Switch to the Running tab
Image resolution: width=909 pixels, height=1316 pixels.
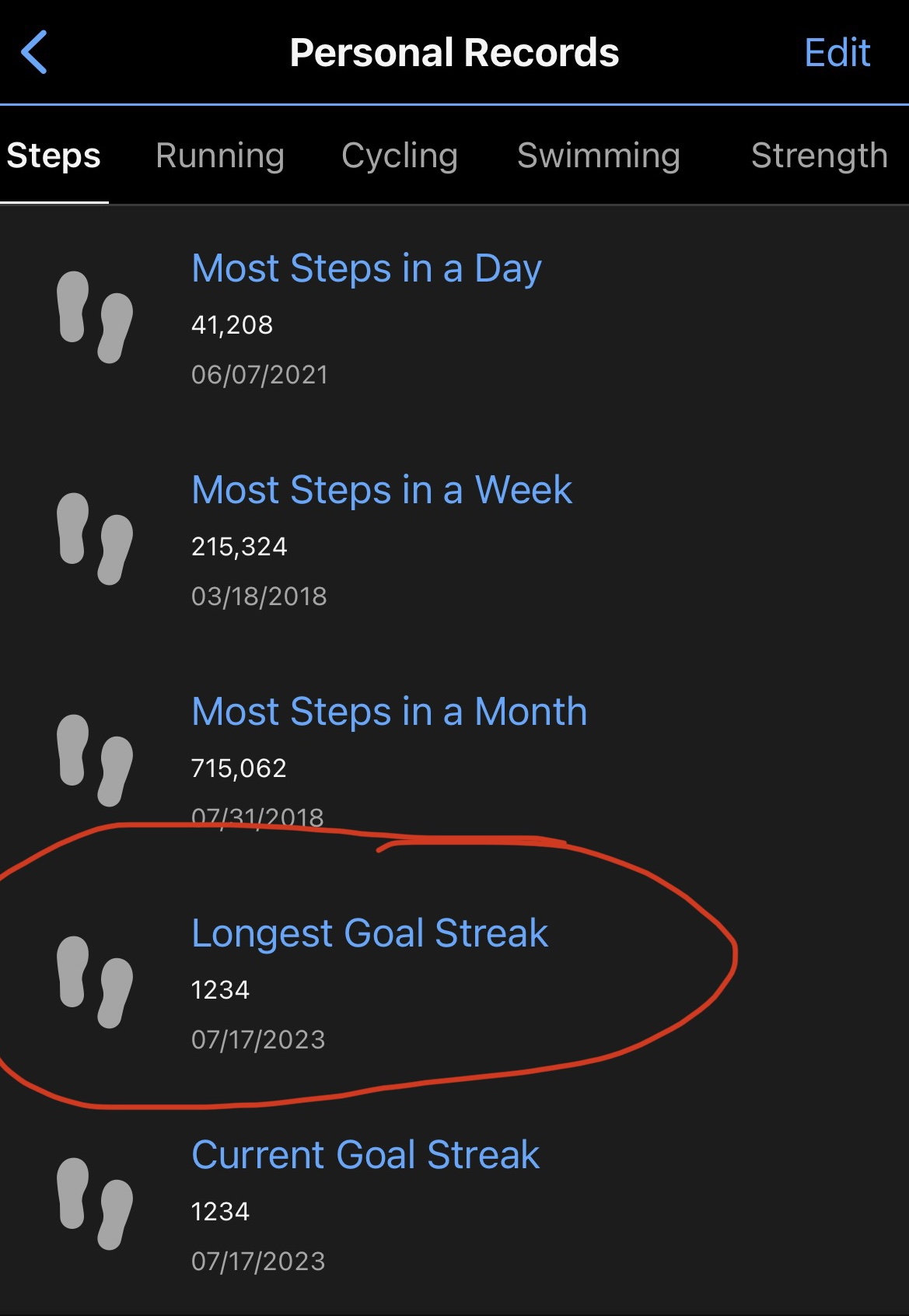point(220,156)
